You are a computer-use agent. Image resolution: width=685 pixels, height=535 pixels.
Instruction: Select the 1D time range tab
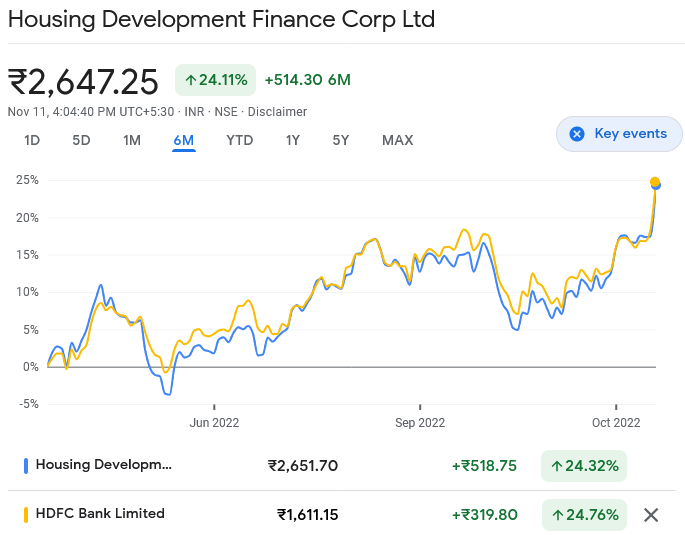pos(32,140)
